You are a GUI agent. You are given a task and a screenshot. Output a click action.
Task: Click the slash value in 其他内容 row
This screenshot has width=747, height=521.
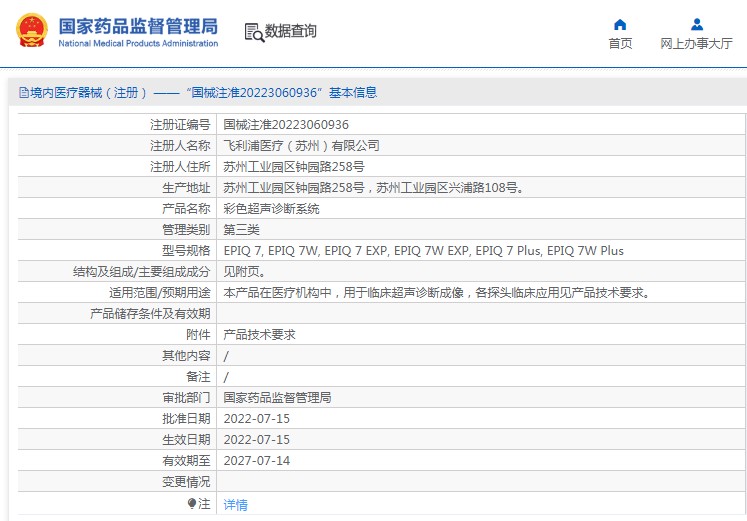coord(226,356)
